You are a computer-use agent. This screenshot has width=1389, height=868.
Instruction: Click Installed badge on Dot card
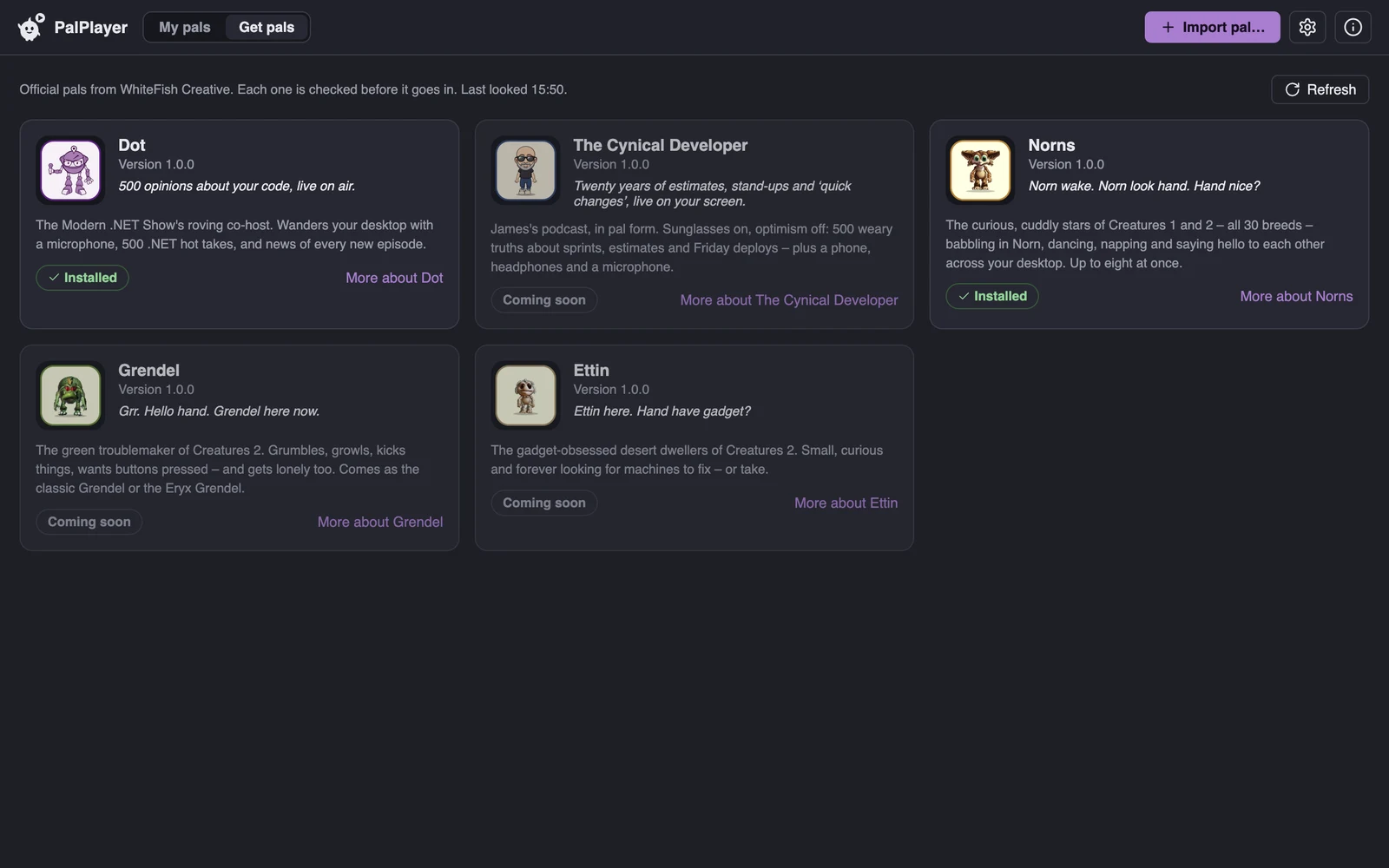(82, 278)
